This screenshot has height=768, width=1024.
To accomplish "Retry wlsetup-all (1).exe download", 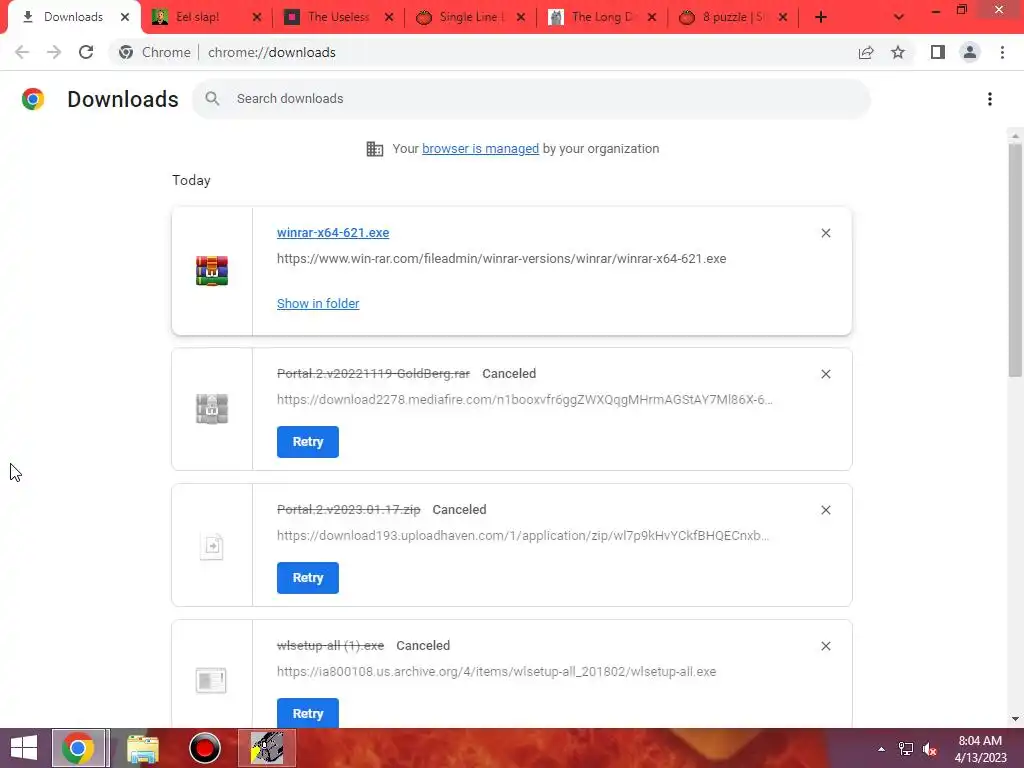I will (x=308, y=712).
